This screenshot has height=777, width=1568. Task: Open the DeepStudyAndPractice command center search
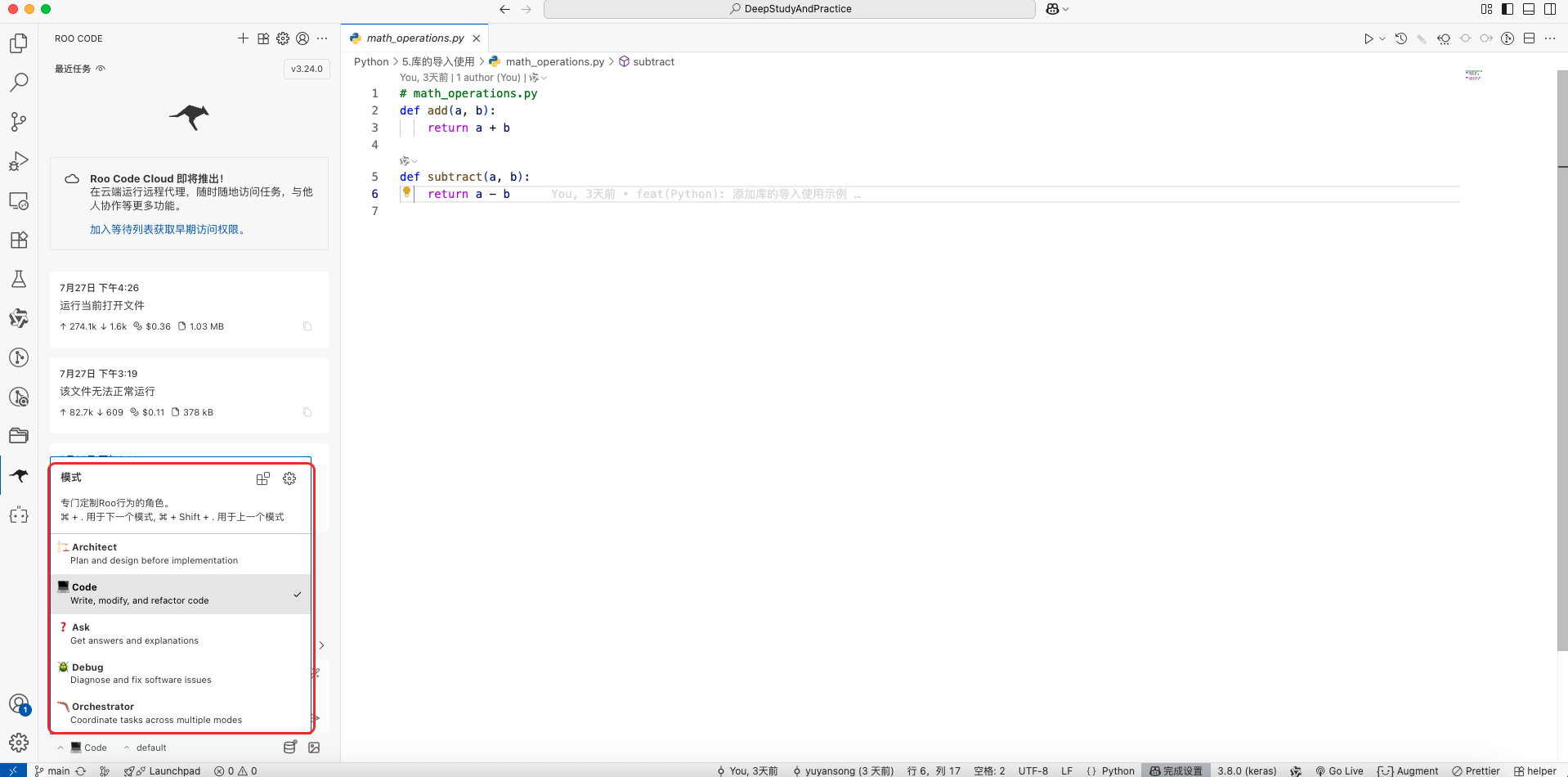pyautogui.click(x=790, y=9)
